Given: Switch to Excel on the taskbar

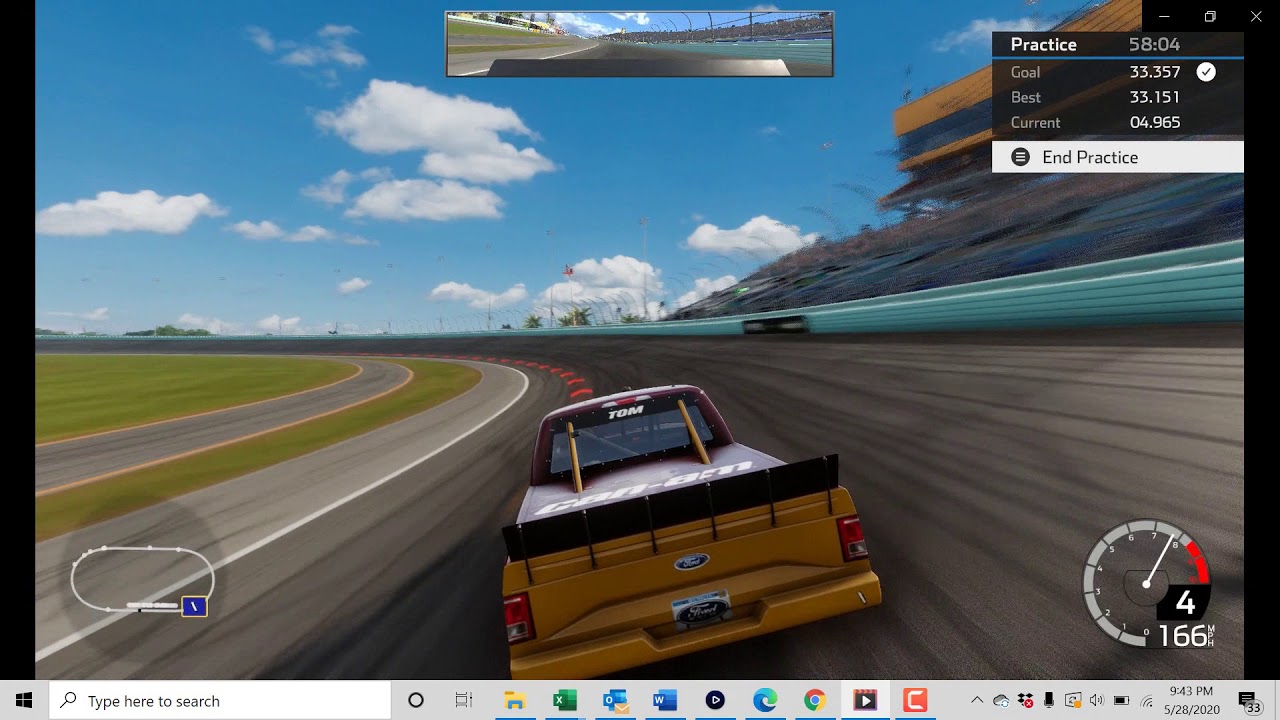Looking at the screenshot, I should [x=565, y=701].
